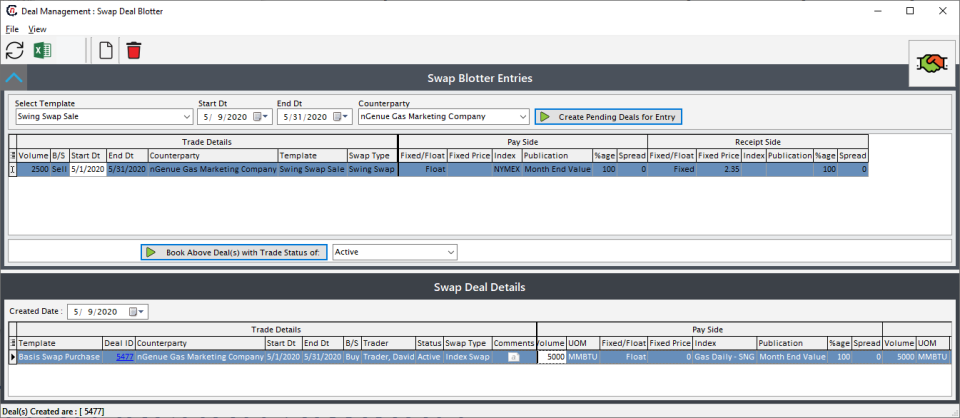This screenshot has width=960, height=418.
Task: Click Gas Daily - SNG index cell
Action: click(x=725, y=357)
